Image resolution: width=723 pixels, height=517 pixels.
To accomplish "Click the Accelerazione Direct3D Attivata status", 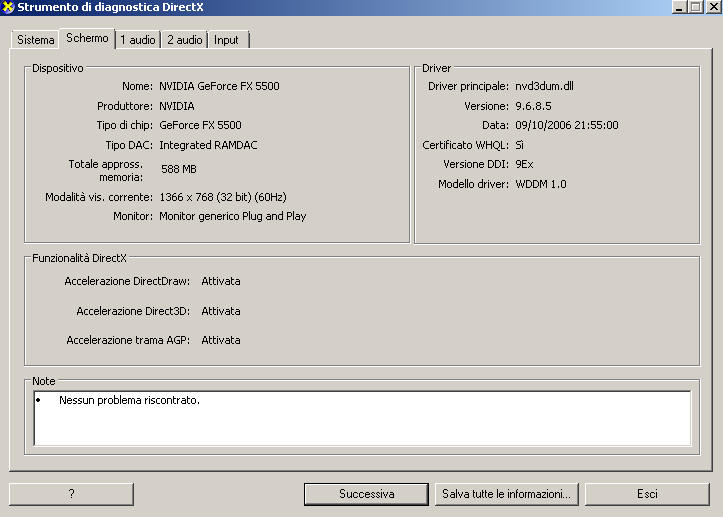I will (x=221, y=311).
